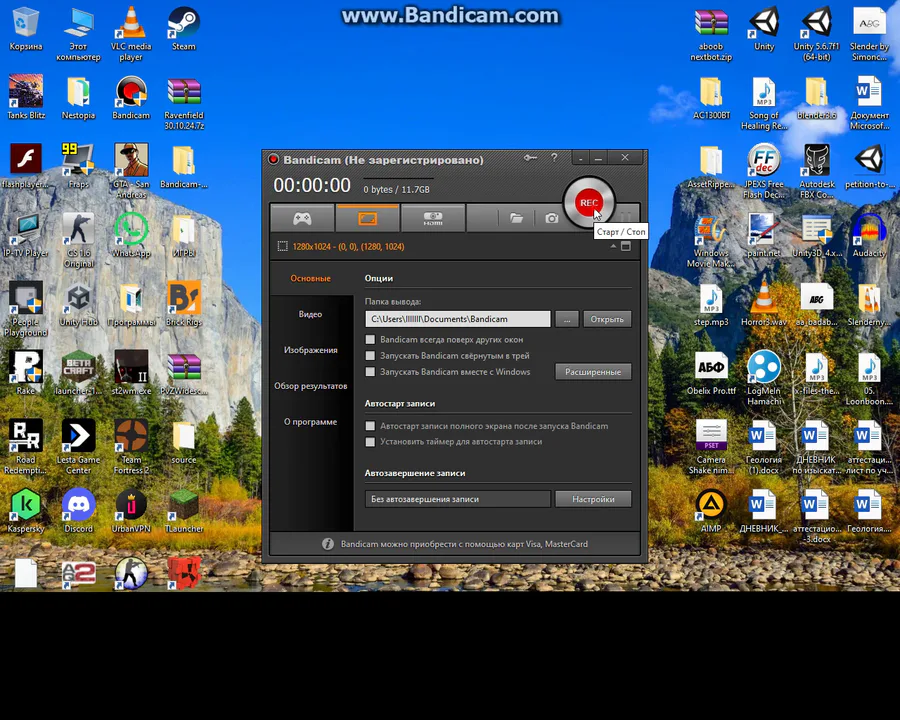Select the Unity Hub desktop icon
The image size is (900, 720).
[78, 303]
